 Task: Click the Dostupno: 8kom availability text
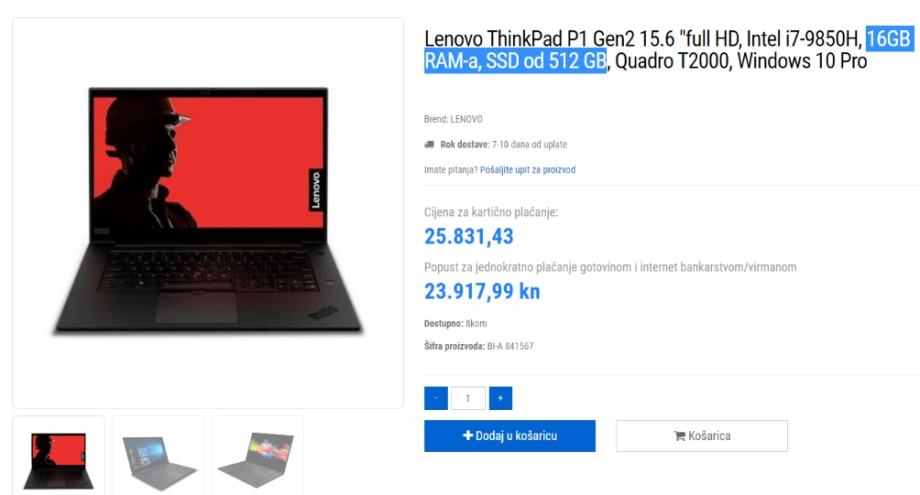[x=455, y=323]
